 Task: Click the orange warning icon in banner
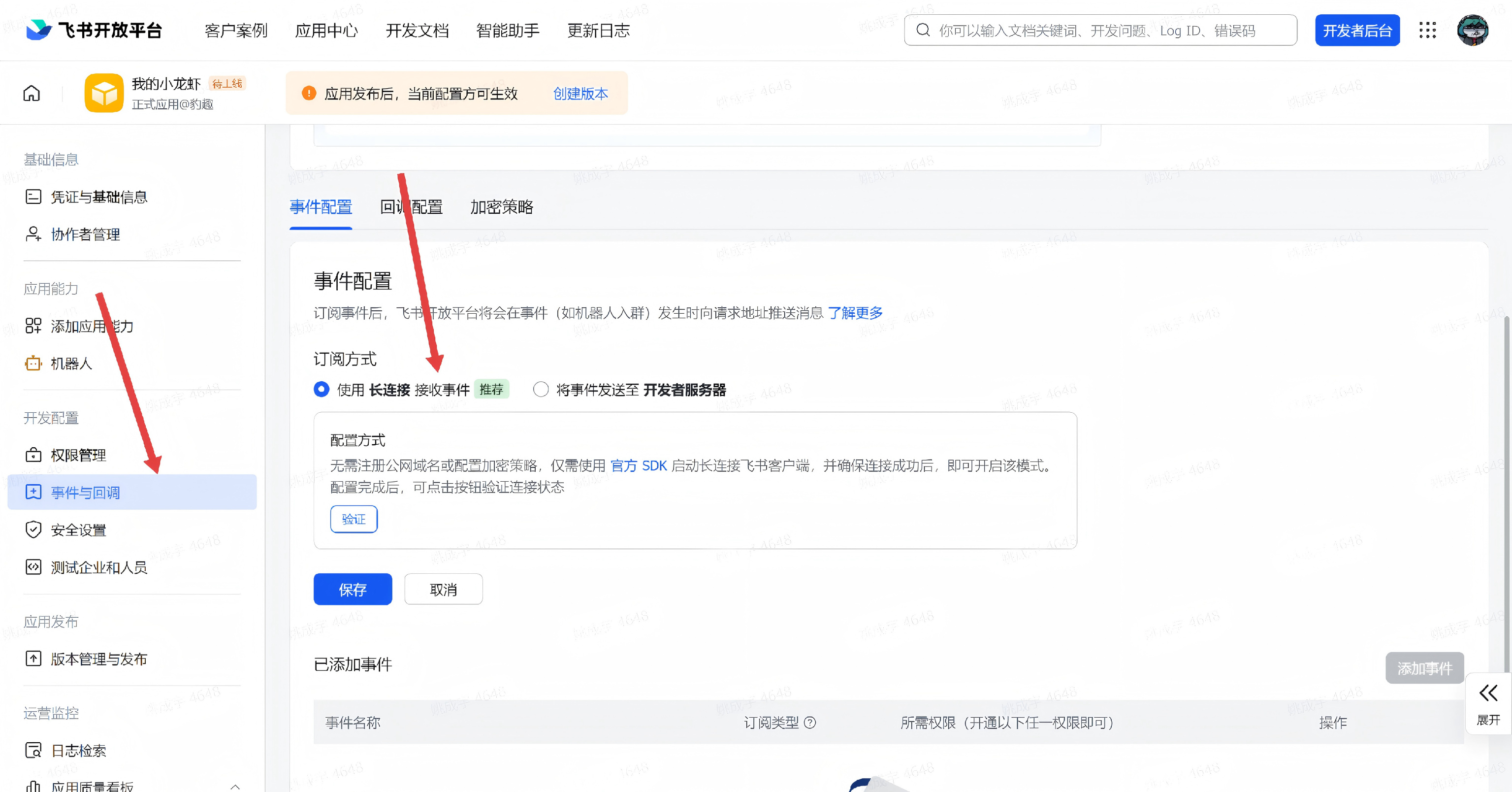point(309,94)
